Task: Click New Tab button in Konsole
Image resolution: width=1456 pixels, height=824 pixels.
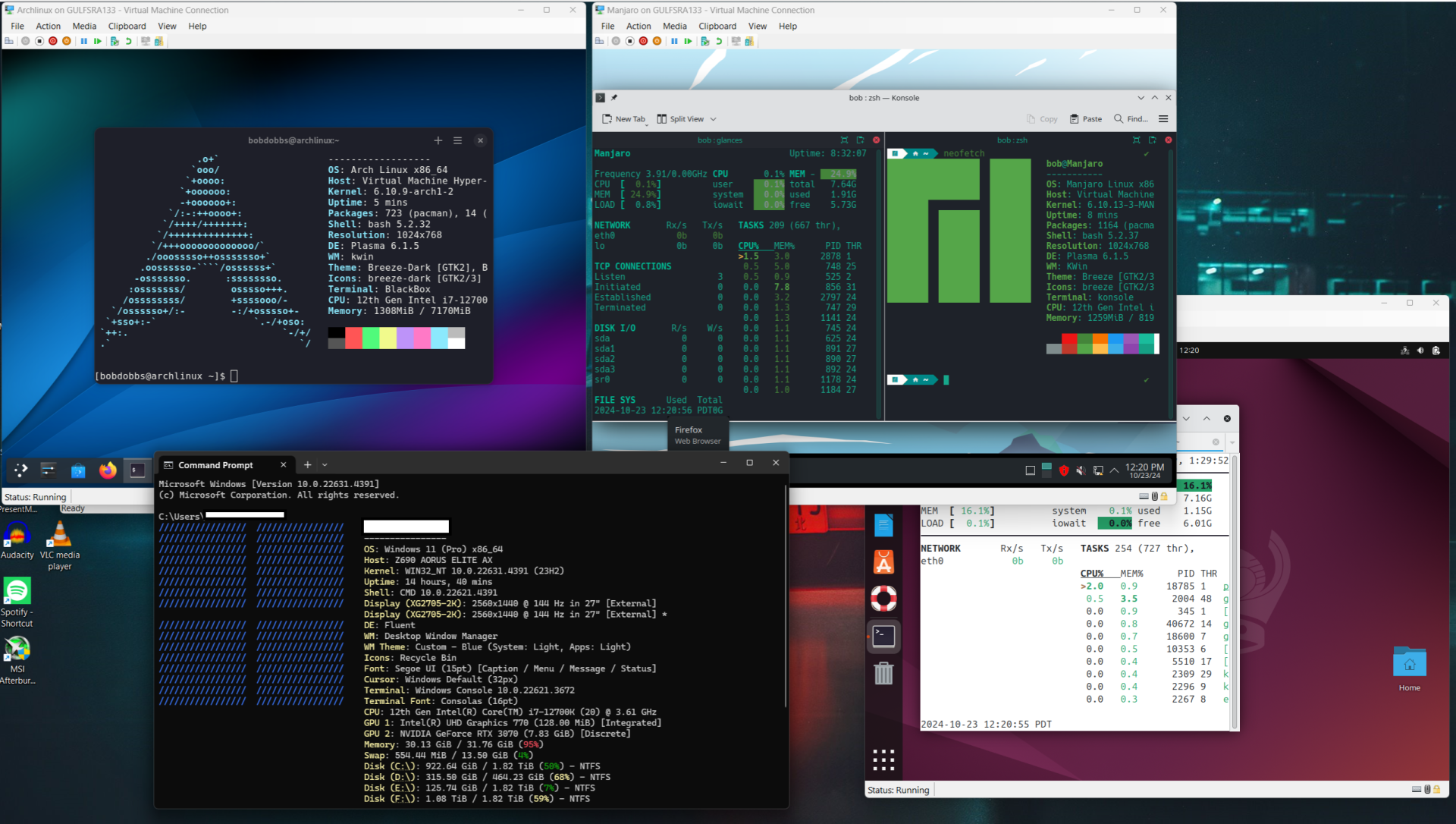Action: click(623, 119)
